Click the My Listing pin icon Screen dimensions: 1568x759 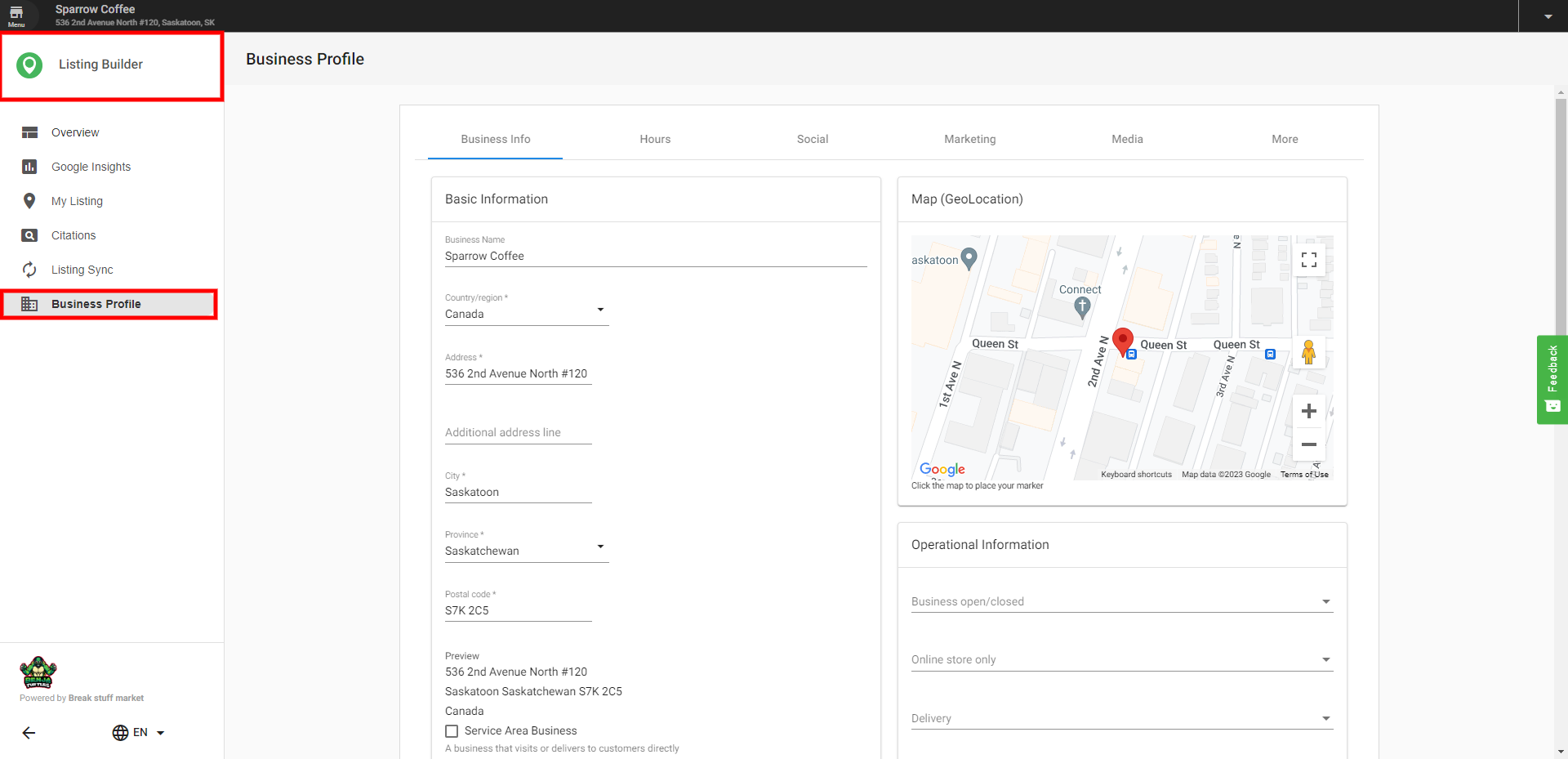point(29,201)
